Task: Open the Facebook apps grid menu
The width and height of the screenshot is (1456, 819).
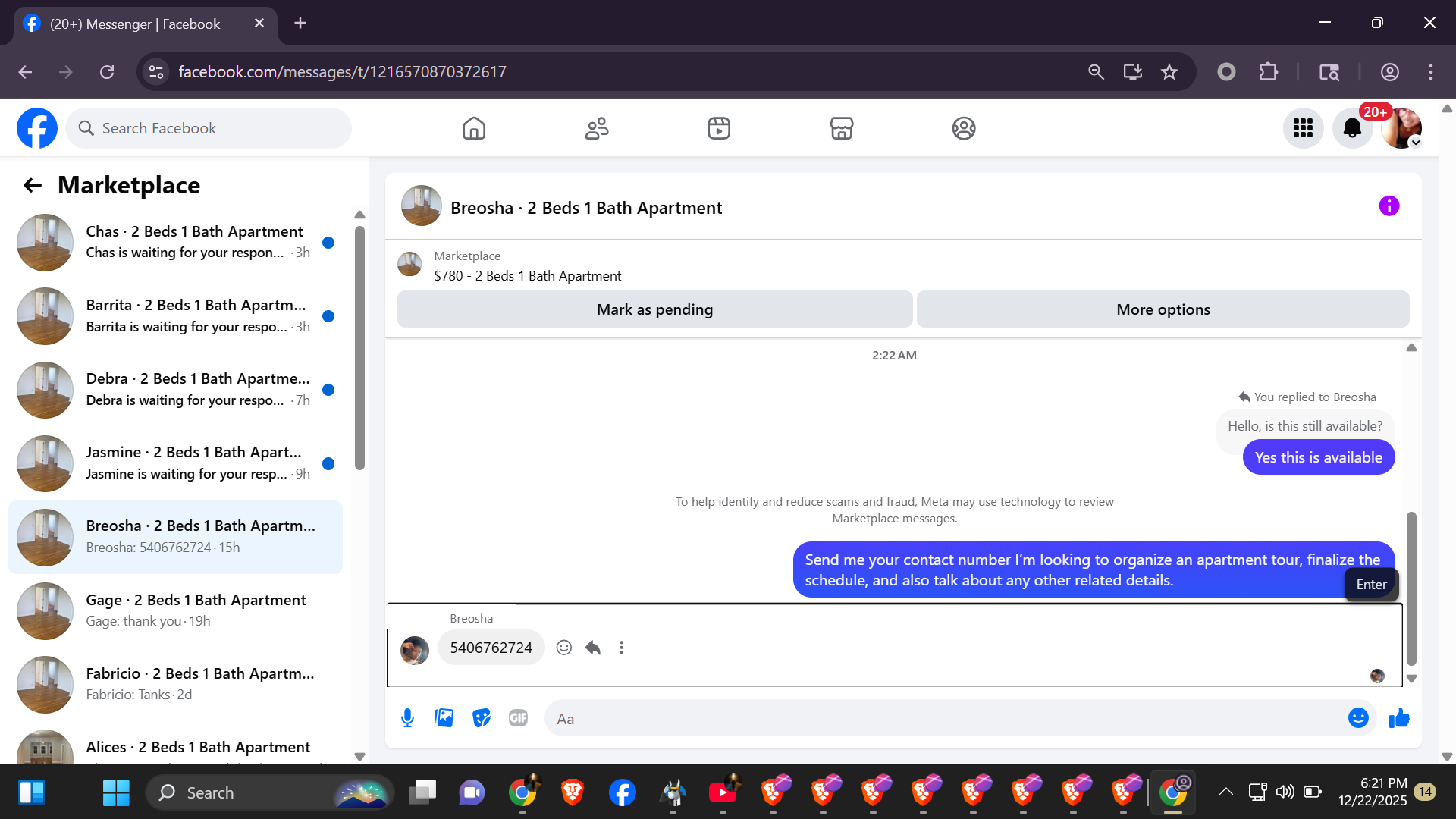Action: 1303,128
